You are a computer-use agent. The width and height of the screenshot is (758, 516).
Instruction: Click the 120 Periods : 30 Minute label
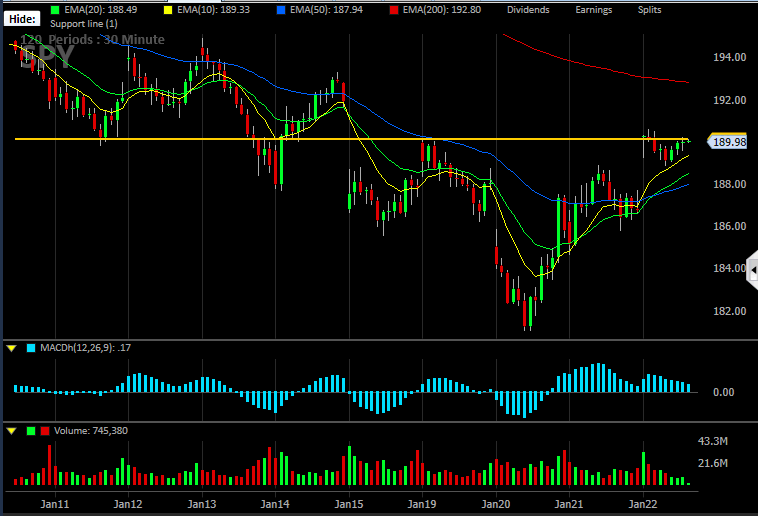(92, 40)
